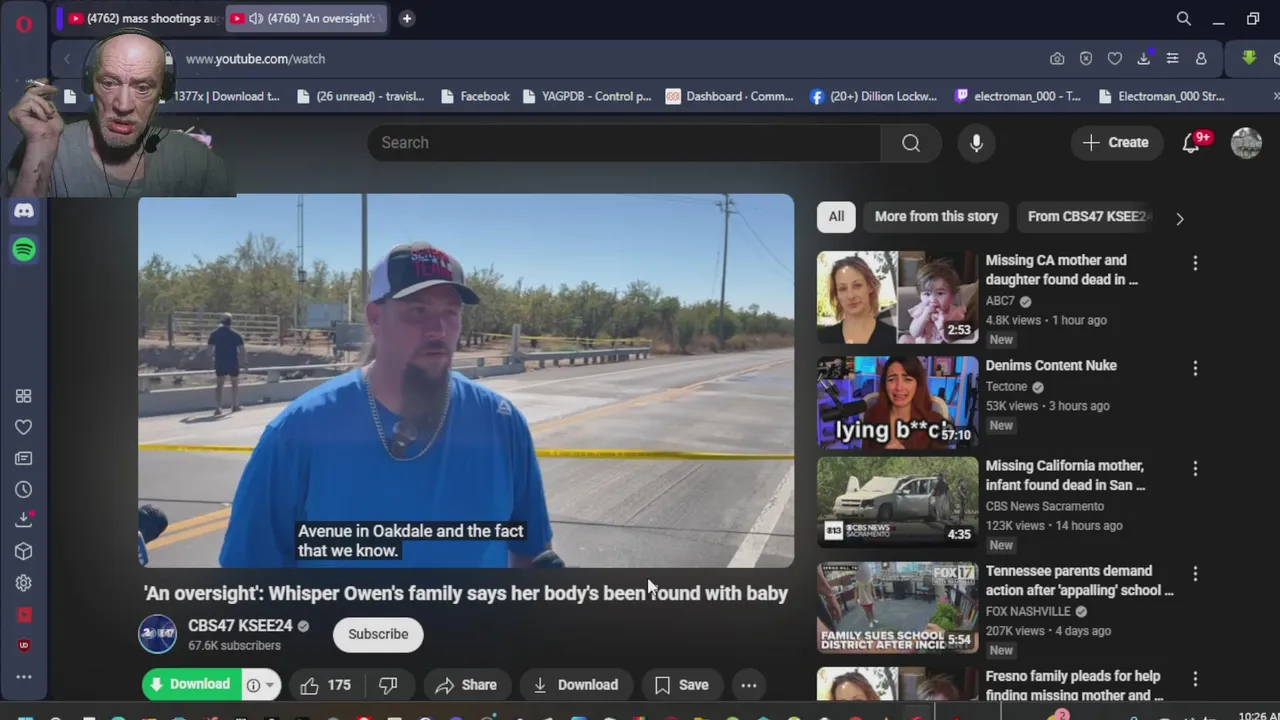
Task: Open Extensions cube in the sidebar
Action: pyautogui.click(x=24, y=552)
